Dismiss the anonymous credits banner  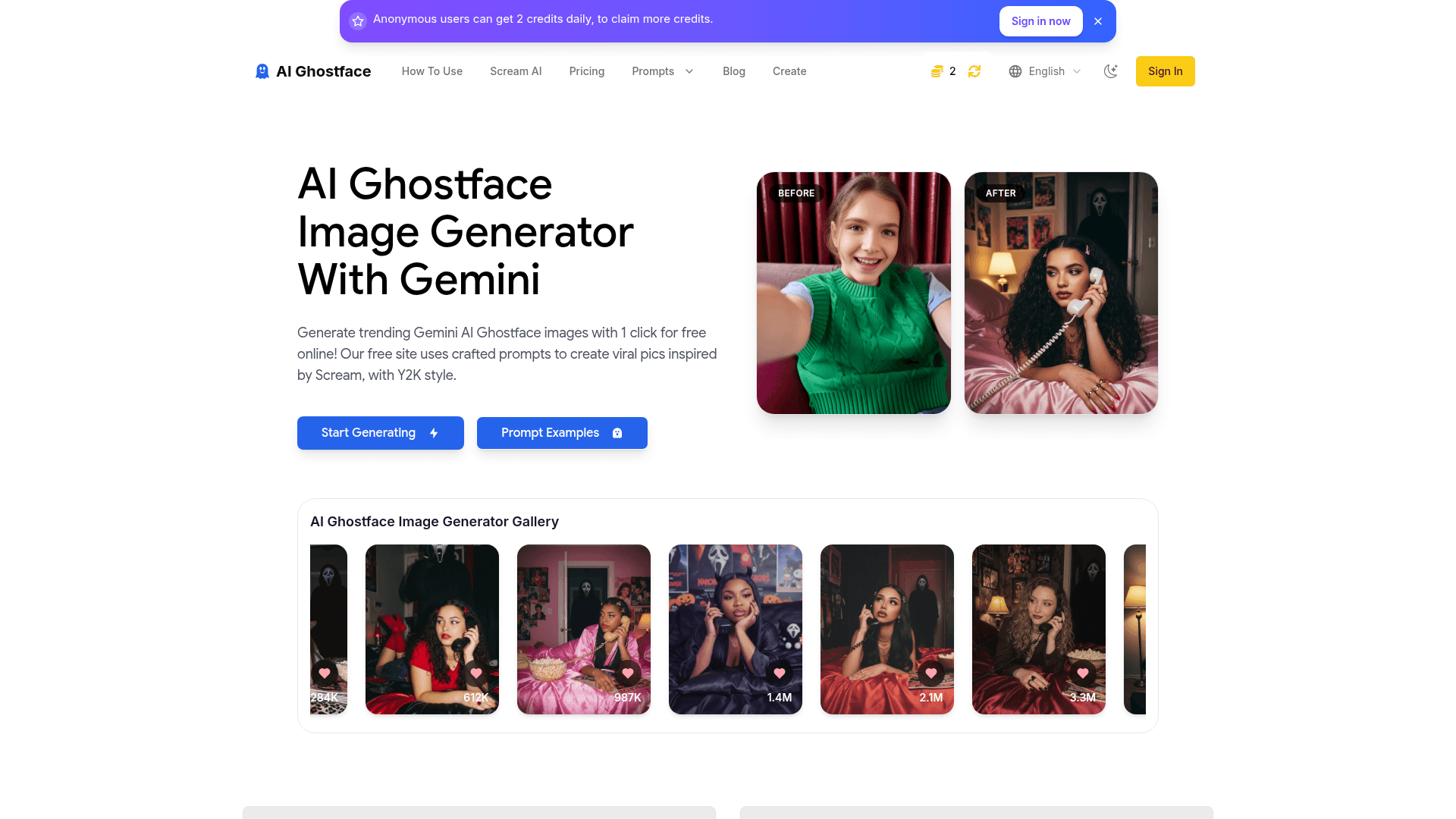click(1098, 21)
